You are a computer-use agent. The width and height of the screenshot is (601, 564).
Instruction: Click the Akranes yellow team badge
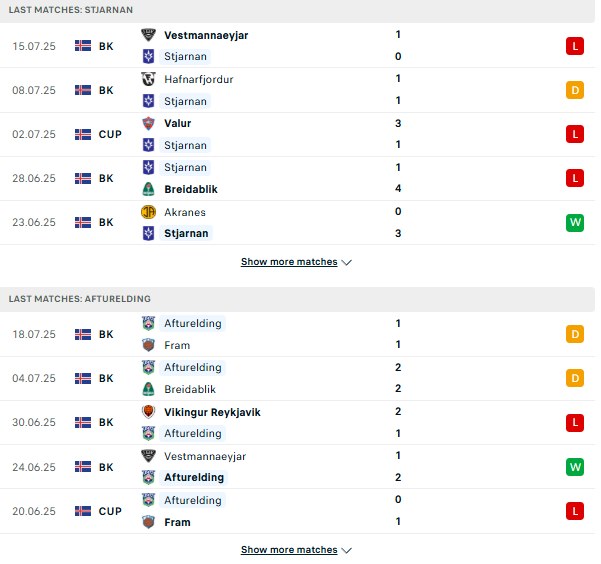point(148,212)
